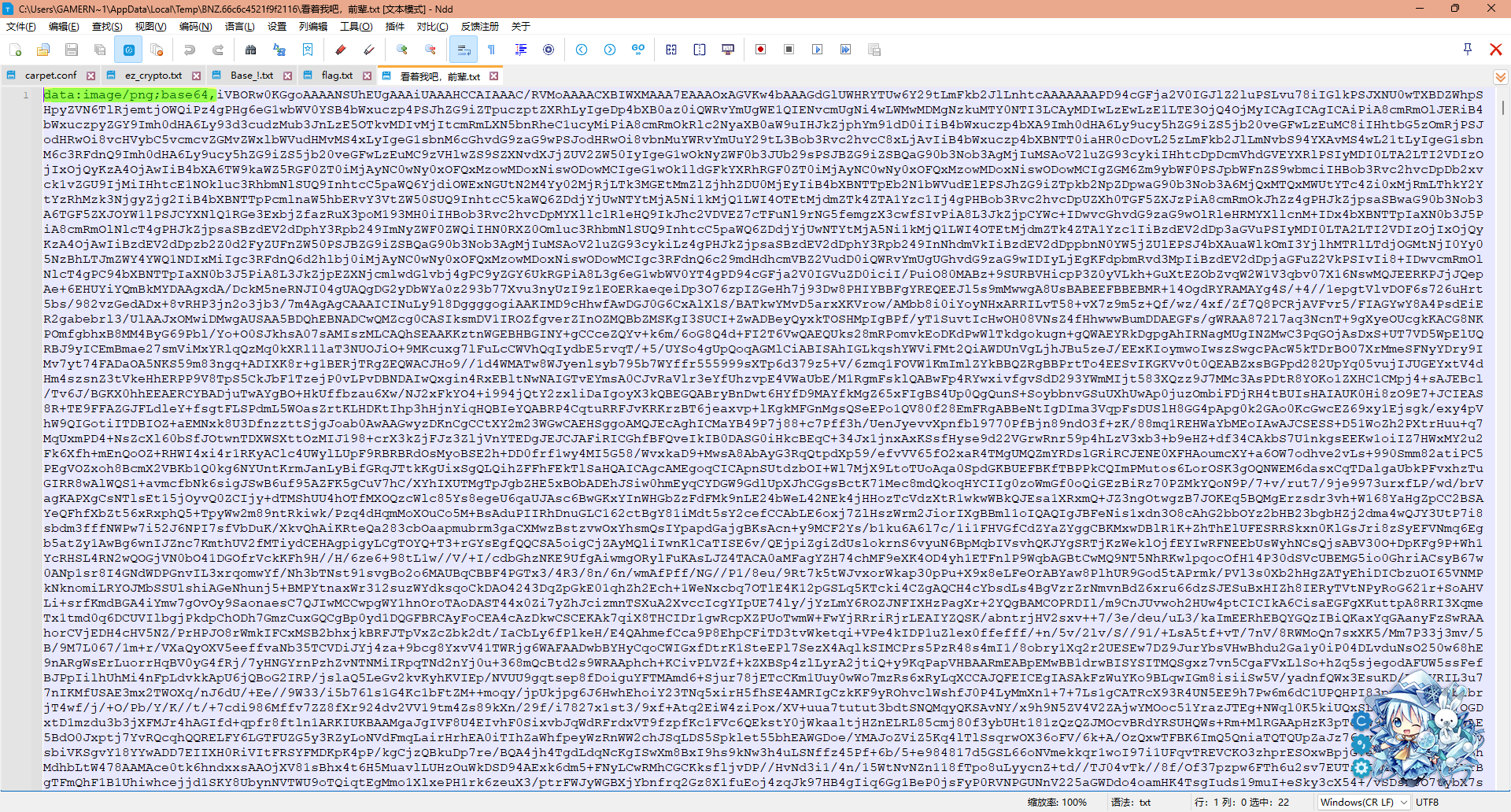The image size is (1511, 812).
Task: Jump to a line using the GO icon
Action: (x=637, y=49)
